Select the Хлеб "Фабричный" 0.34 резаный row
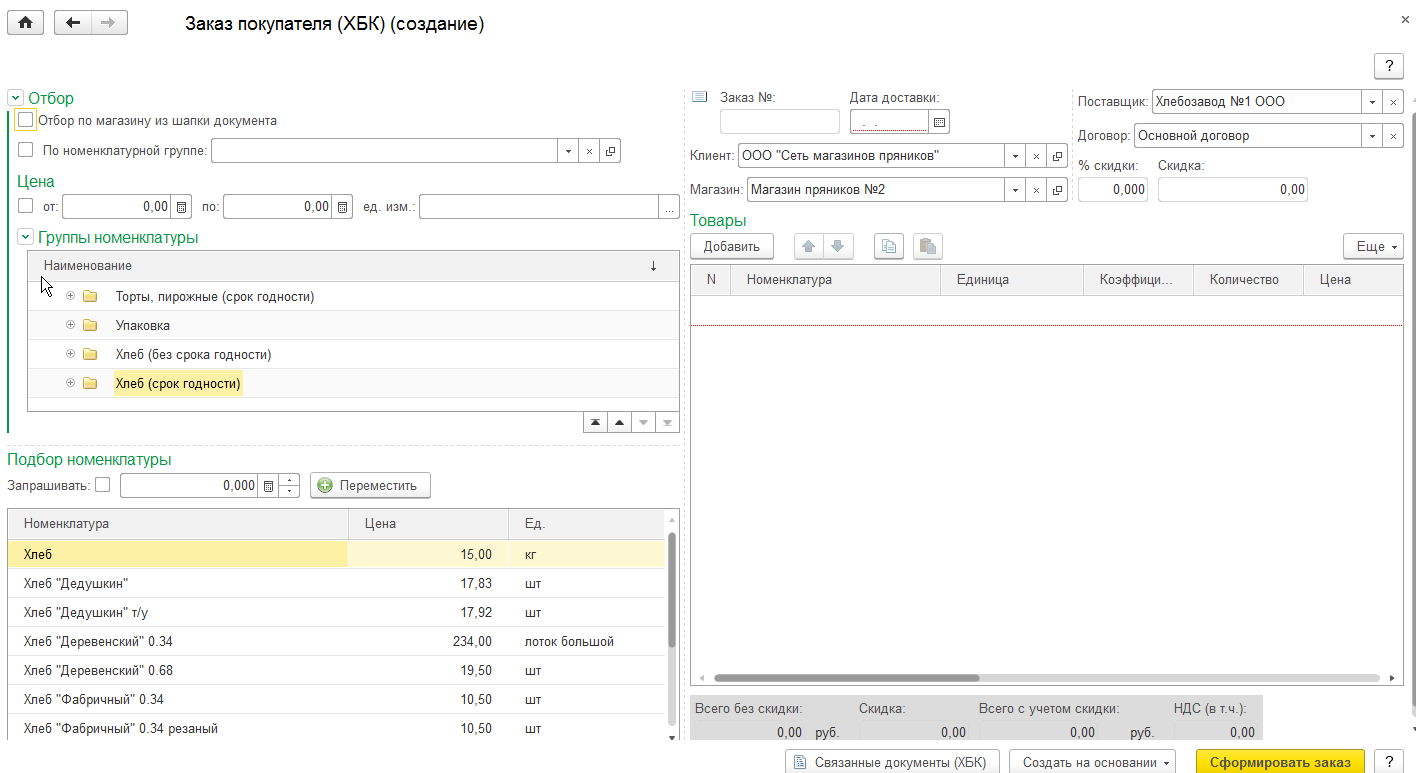The width and height of the screenshot is (1416, 773). pos(336,728)
